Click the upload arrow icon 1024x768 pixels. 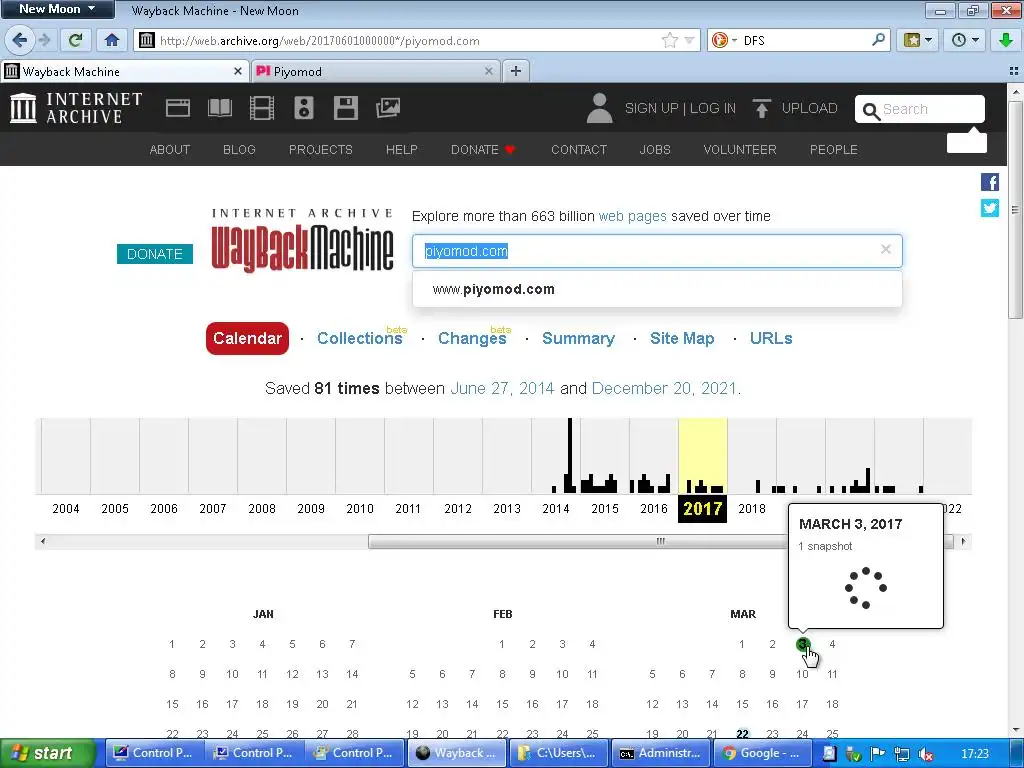point(761,108)
